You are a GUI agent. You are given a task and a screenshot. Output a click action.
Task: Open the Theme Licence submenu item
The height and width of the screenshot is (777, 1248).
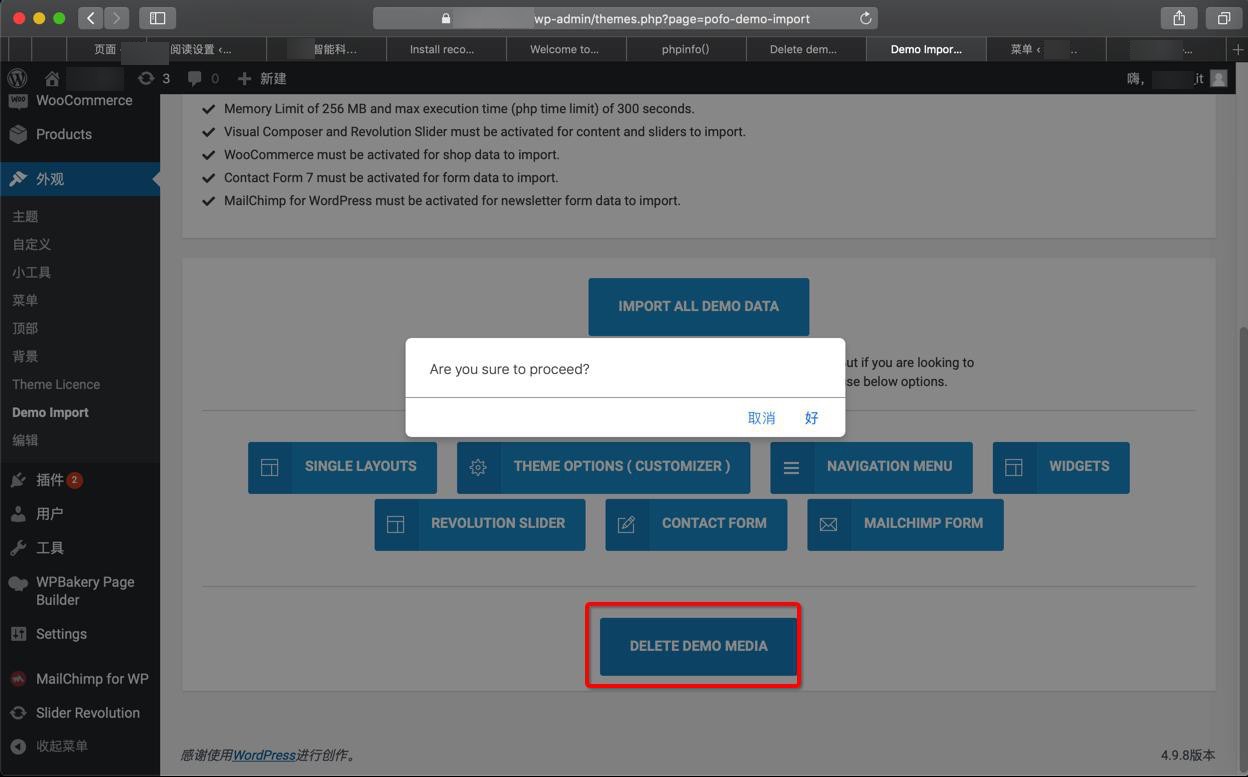point(56,384)
